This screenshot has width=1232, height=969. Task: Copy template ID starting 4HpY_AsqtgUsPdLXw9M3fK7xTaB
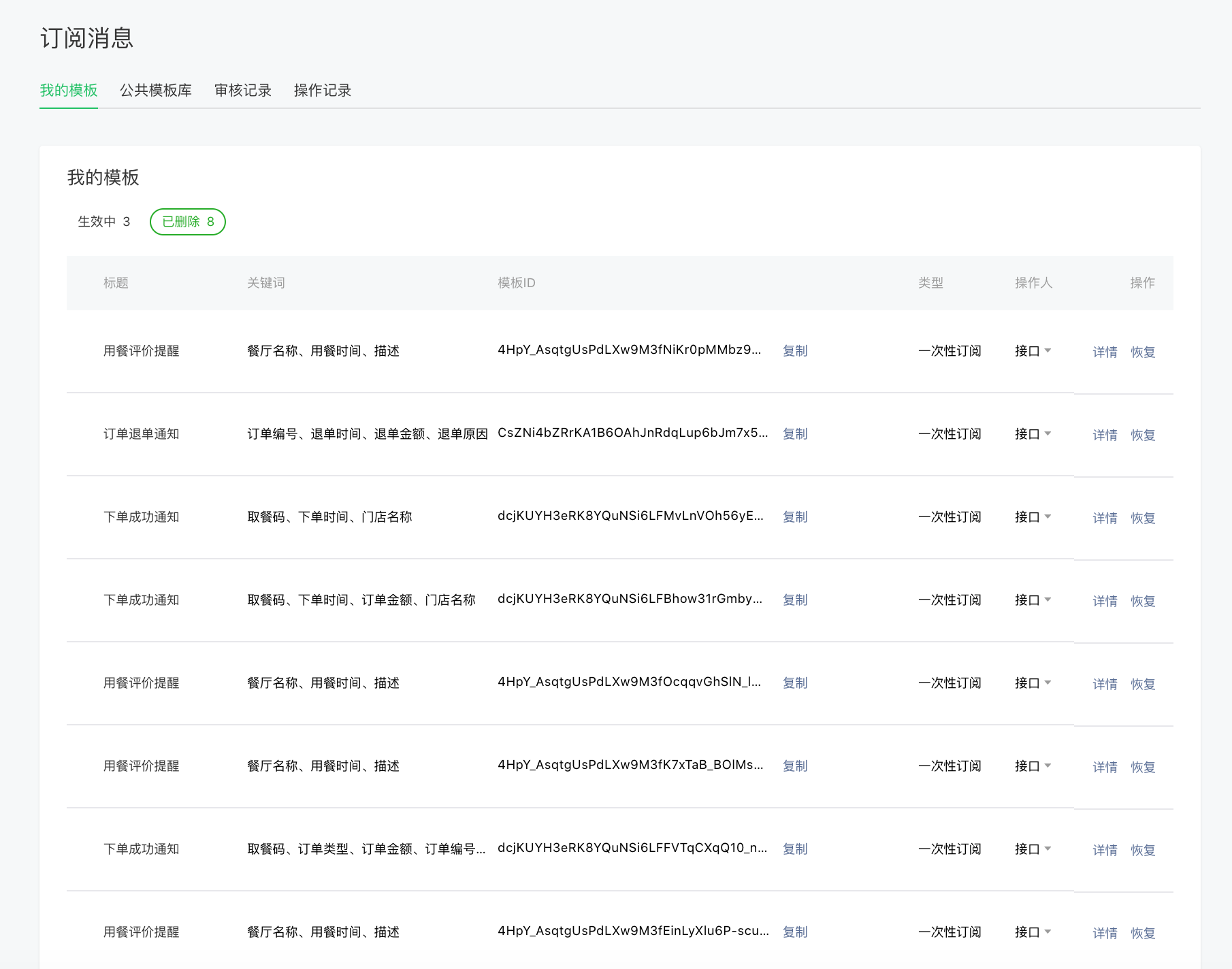795,766
